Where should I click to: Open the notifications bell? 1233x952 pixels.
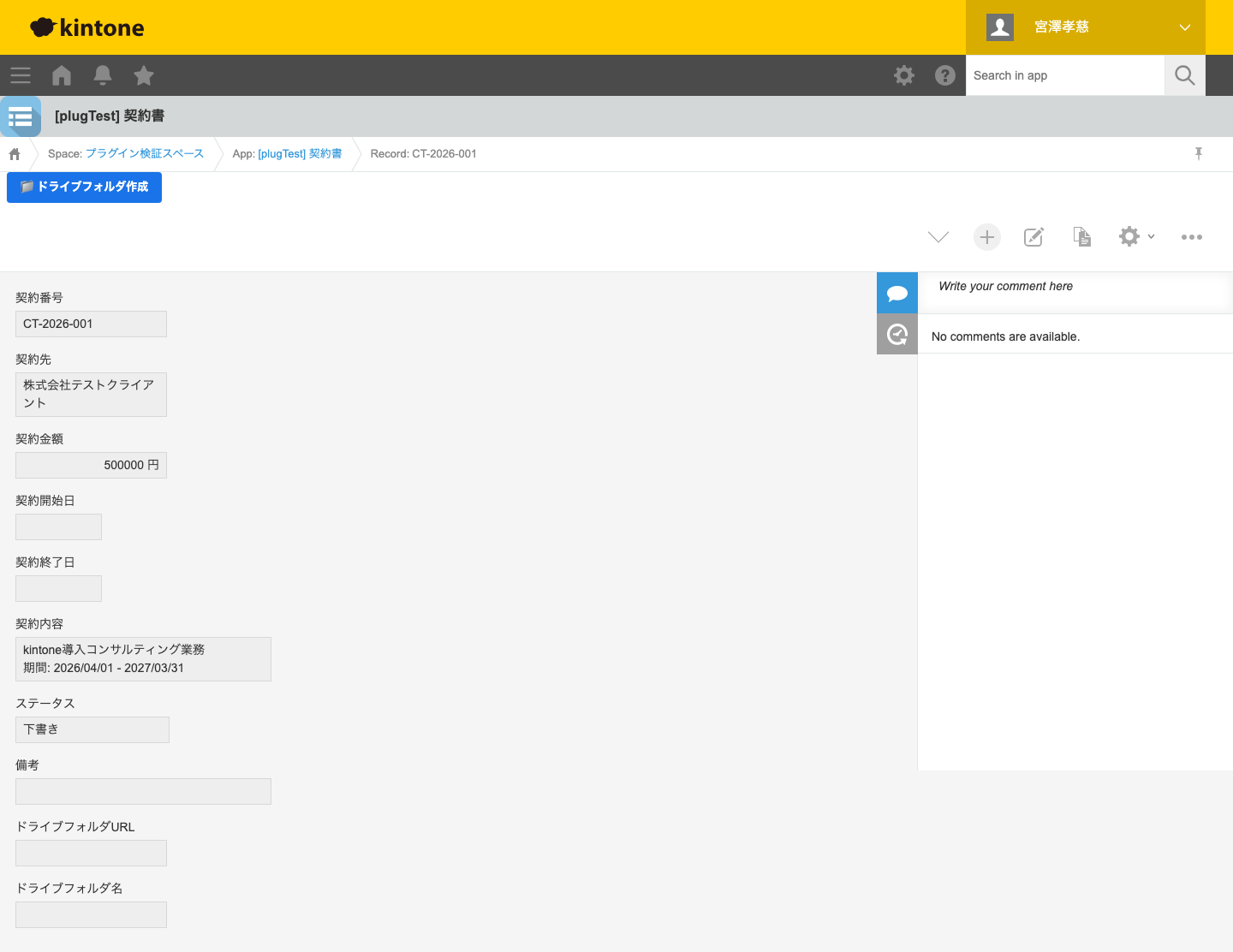pyautogui.click(x=103, y=75)
